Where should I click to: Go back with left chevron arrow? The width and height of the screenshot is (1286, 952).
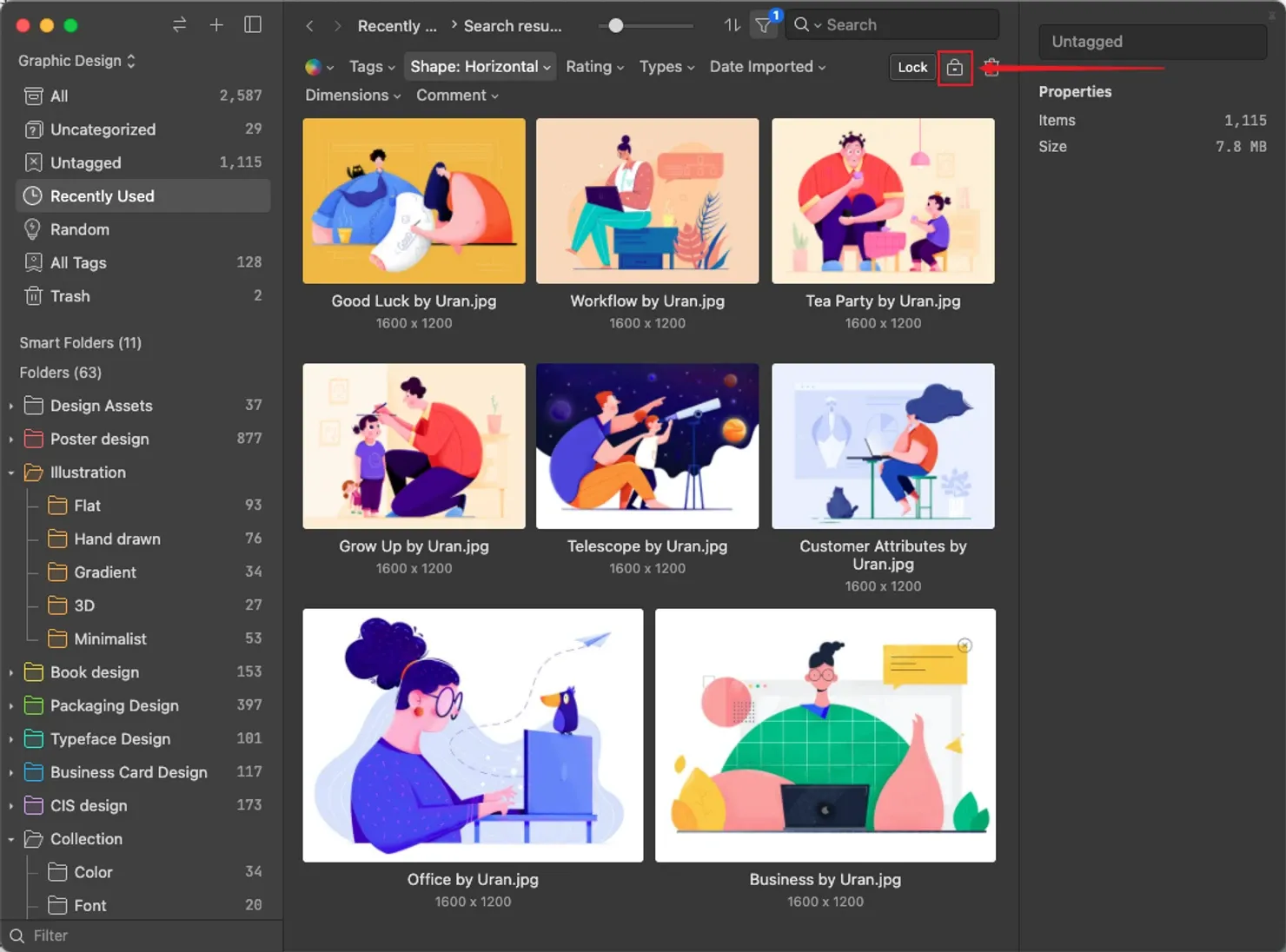click(x=309, y=26)
